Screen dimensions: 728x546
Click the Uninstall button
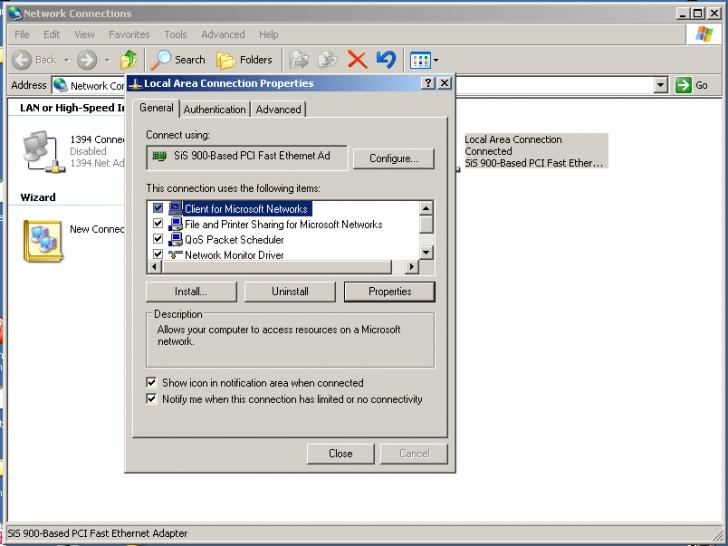tap(290, 292)
